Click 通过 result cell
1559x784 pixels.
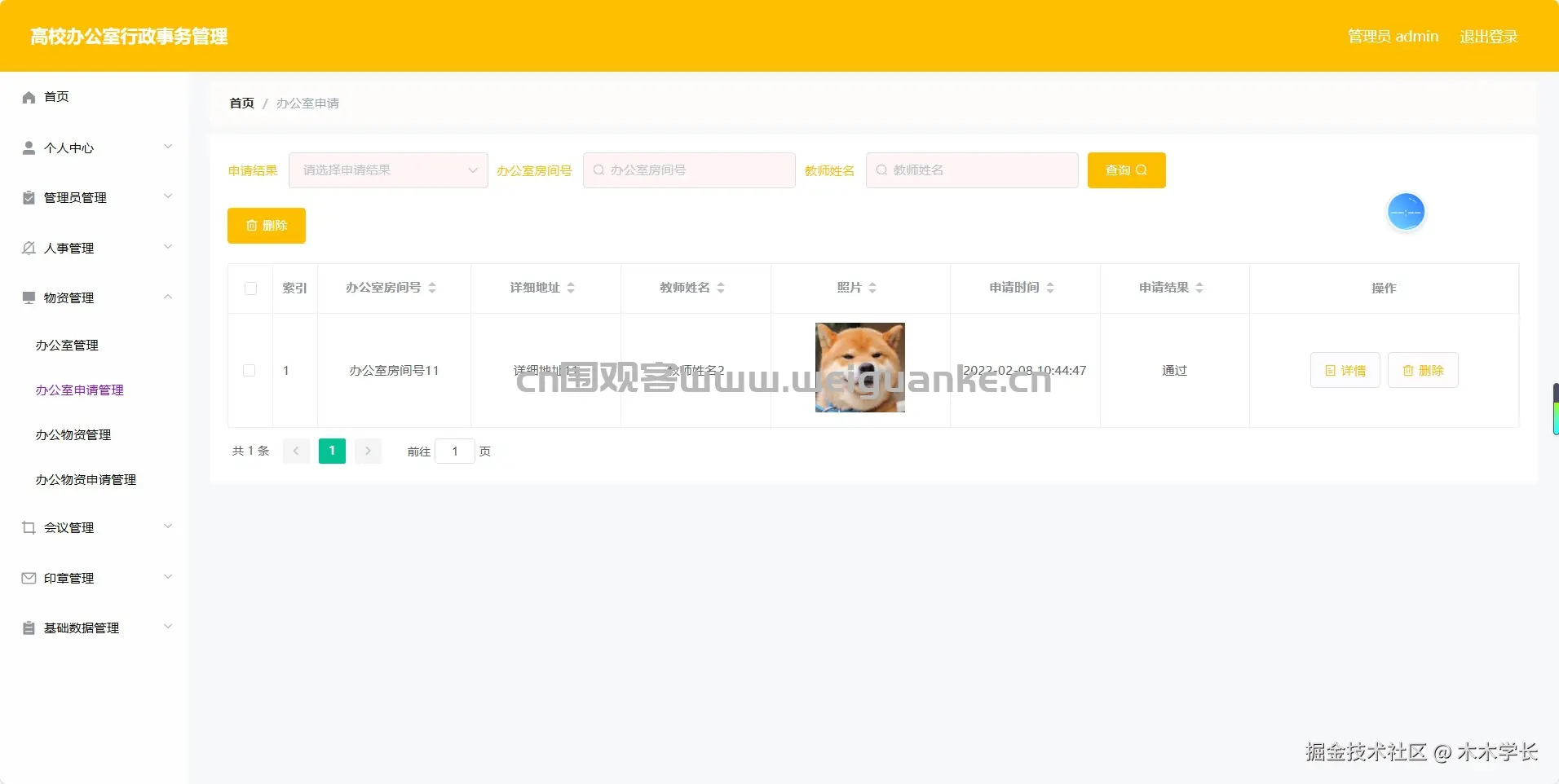[x=1174, y=371]
